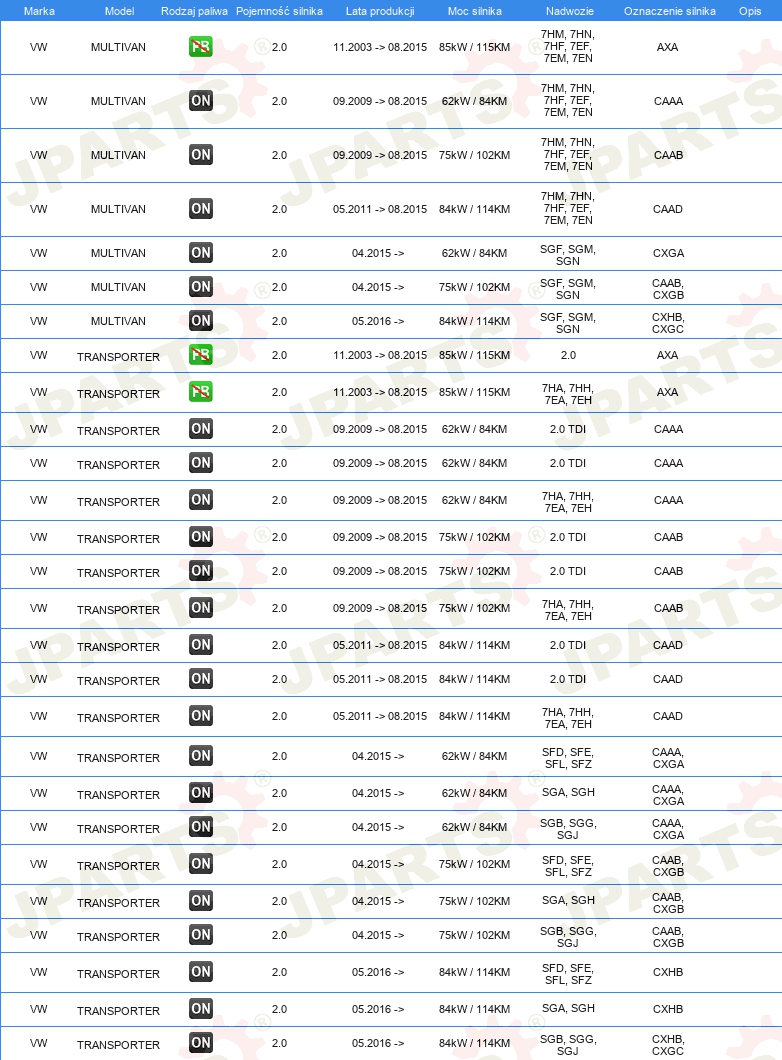Click the Opis column header
Screen dimensions: 782x1060
click(x=750, y=11)
